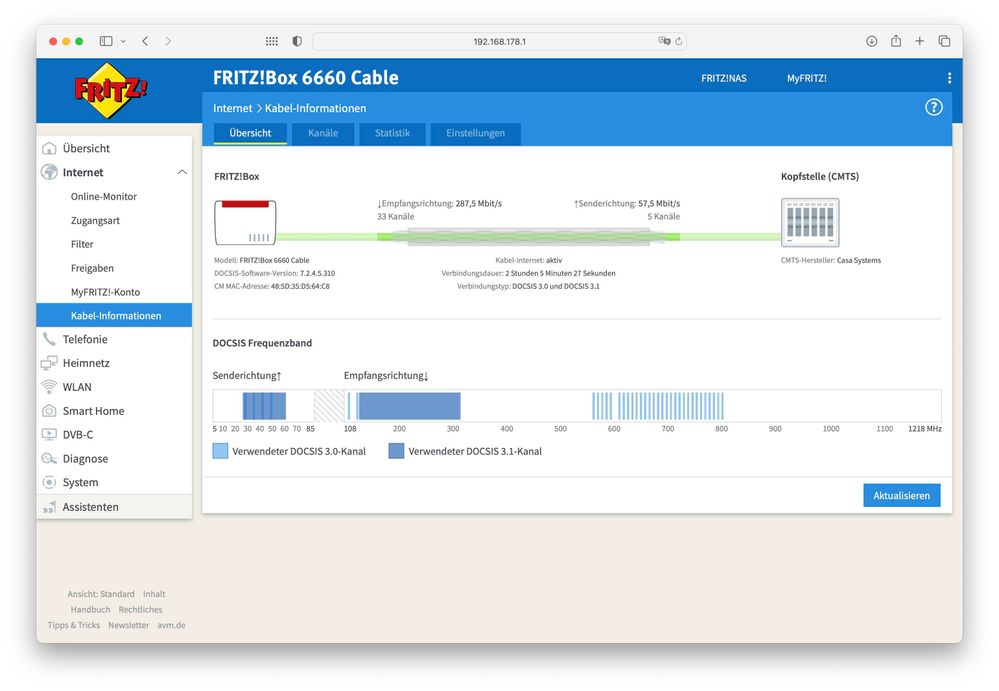This screenshot has width=999, height=691.
Task: Go forward with Safari forward arrow
Action: coord(168,41)
